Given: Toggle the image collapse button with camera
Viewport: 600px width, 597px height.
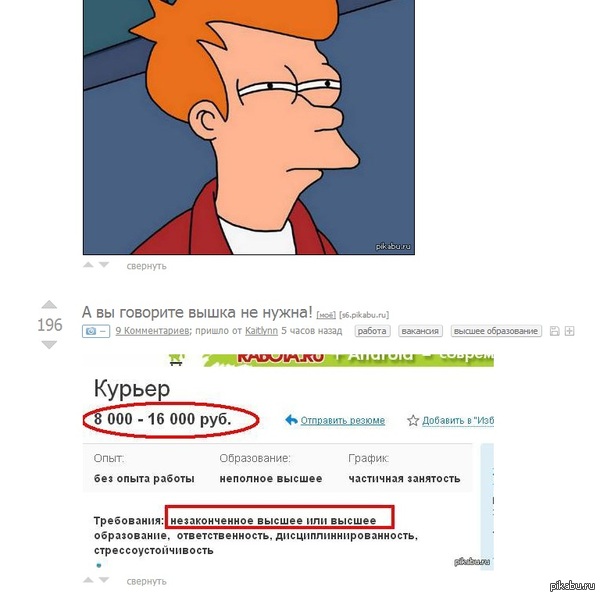Looking at the screenshot, I should pyautogui.click(x=96, y=331).
